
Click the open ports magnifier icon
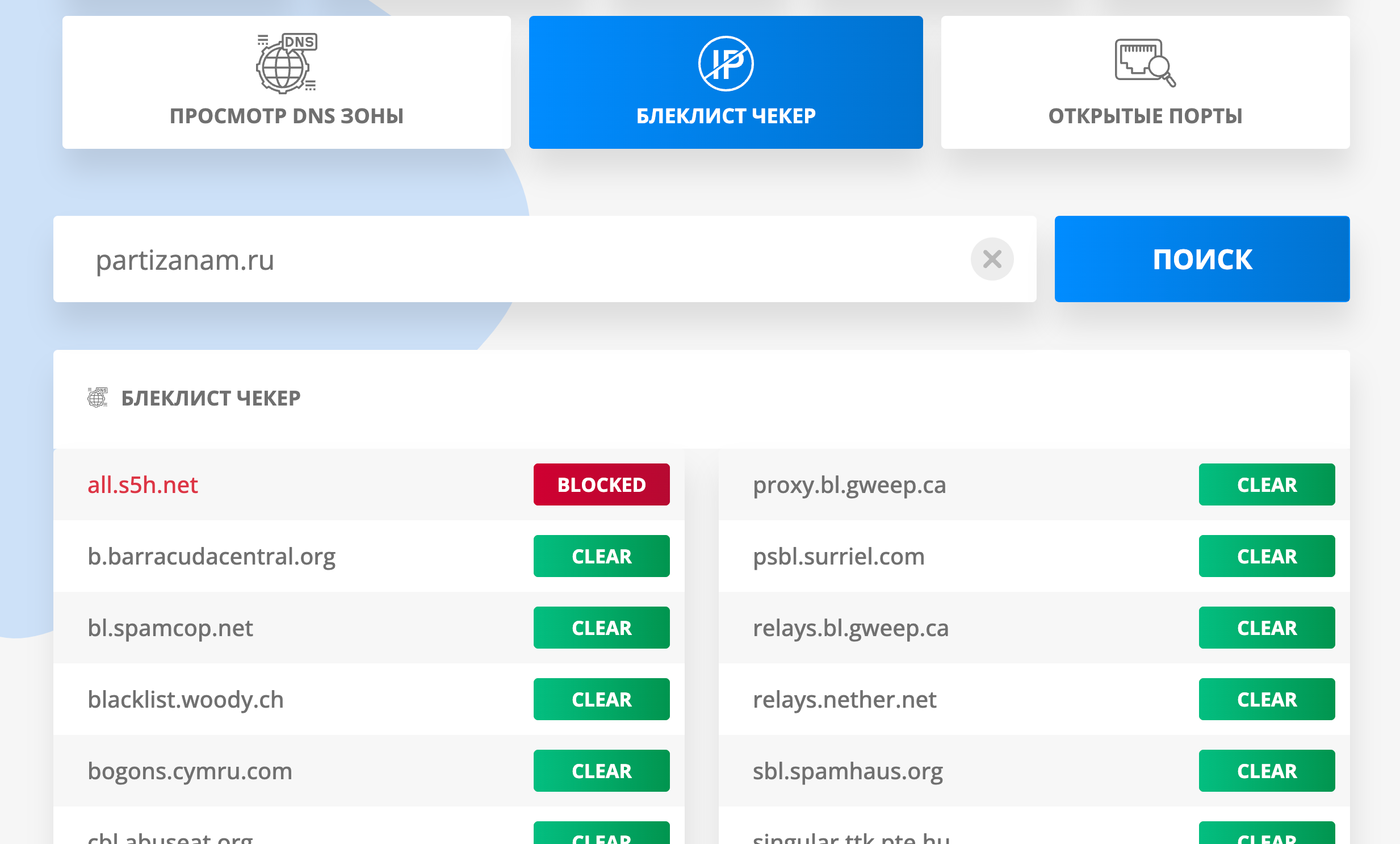click(1145, 62)
